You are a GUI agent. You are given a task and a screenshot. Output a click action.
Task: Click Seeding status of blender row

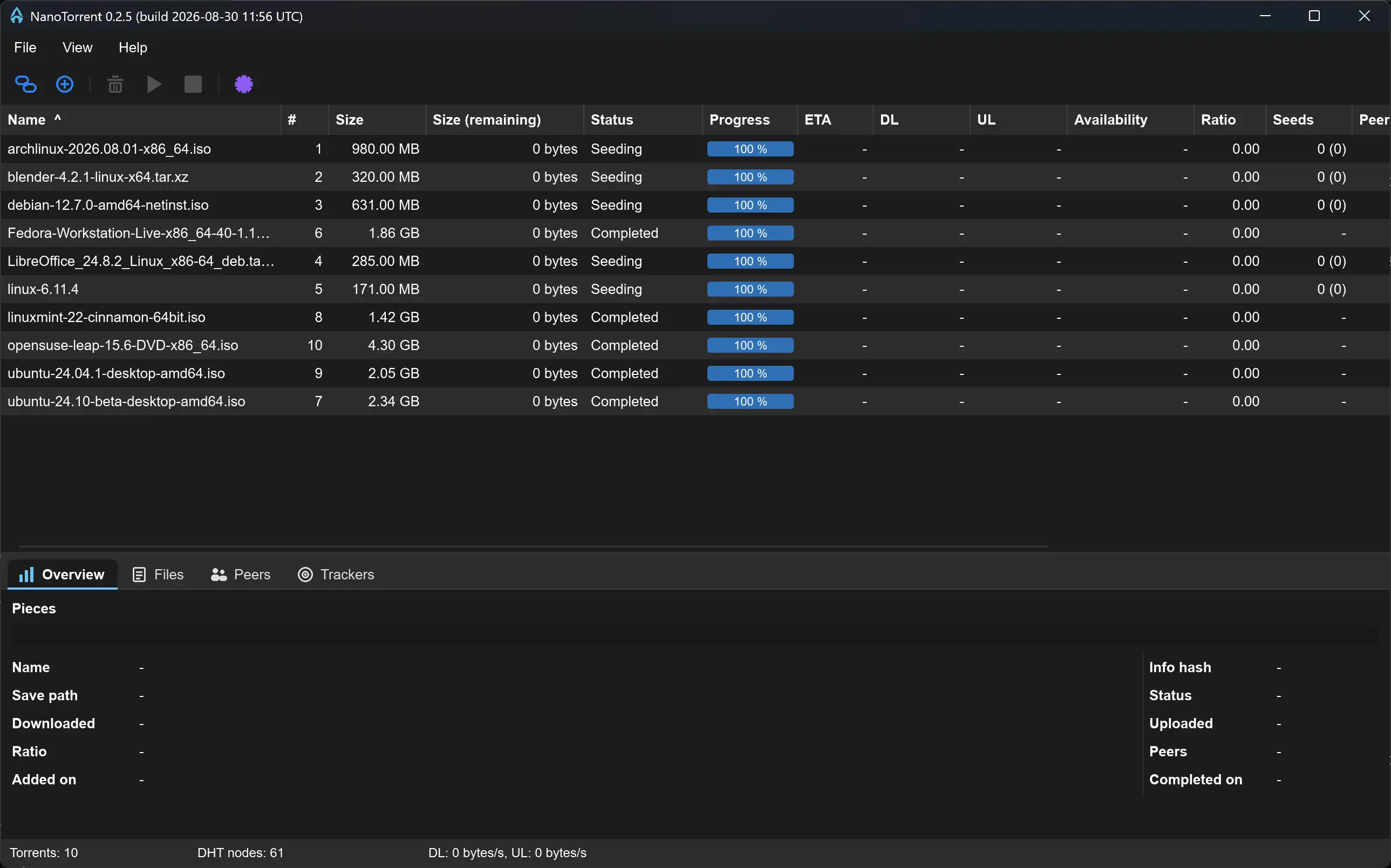(x=616, y=177)
